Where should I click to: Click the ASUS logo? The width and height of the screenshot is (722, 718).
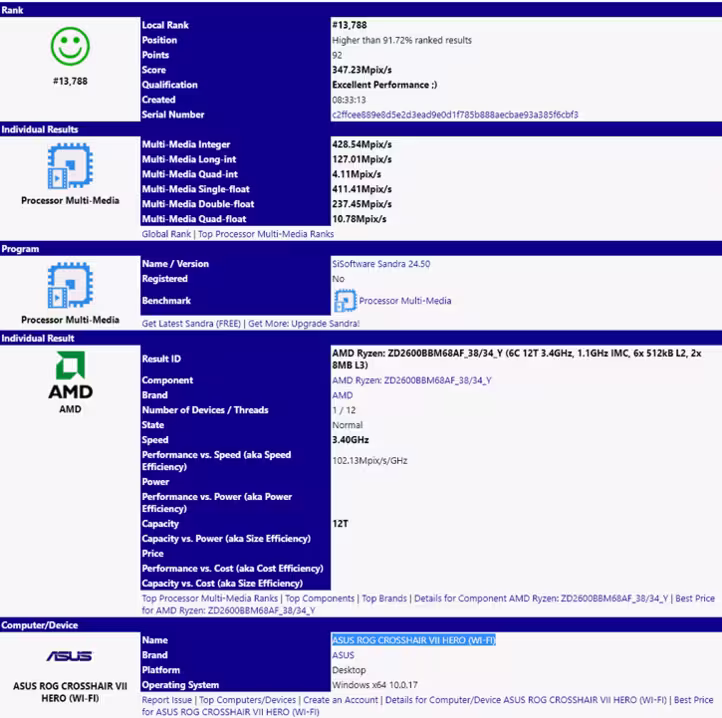70,656
